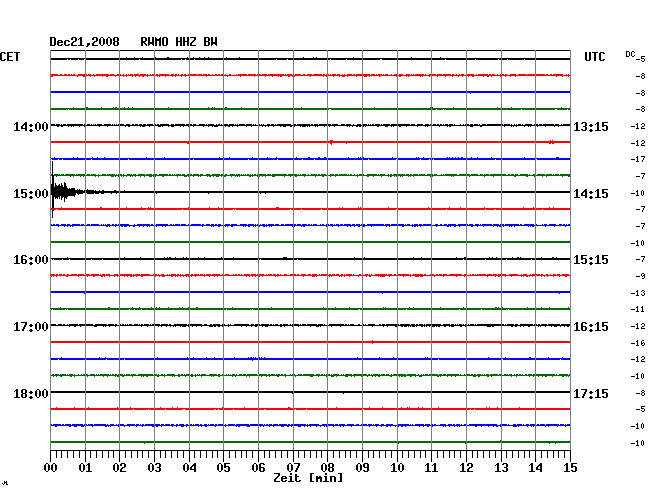Image resolution: width=650 pixels, height=494 pixels.
Task: Click the red blip near minute 09 below 17:00
Action: click(373, 342)
